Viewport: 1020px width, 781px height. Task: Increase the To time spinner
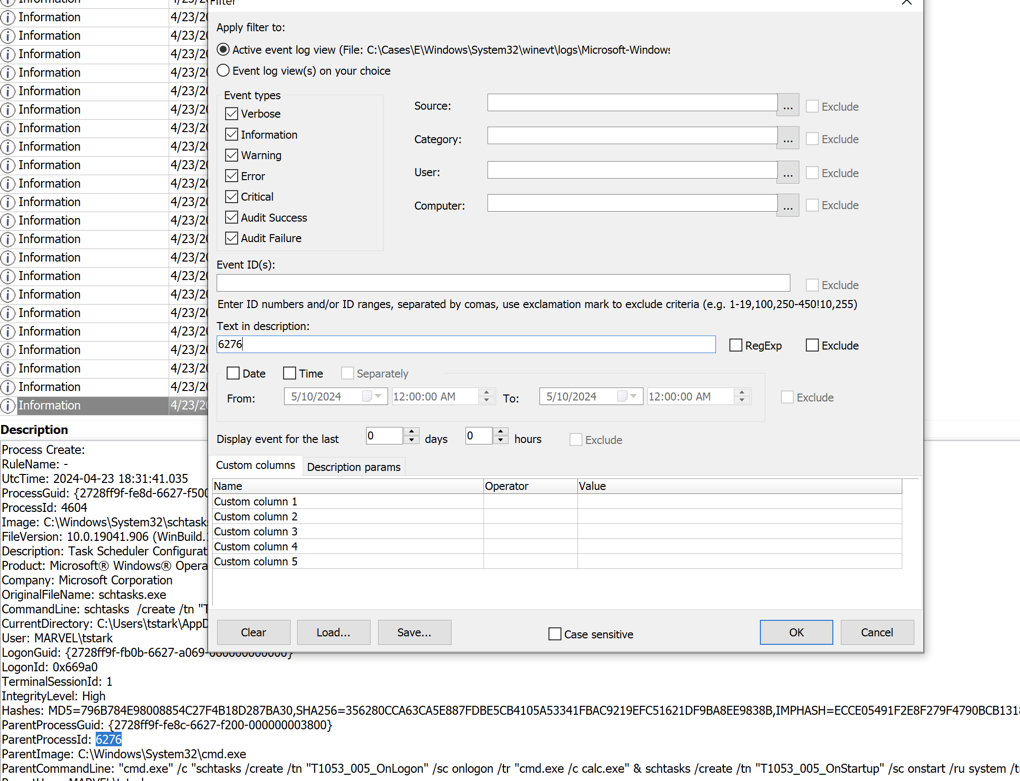coord(742,392)
